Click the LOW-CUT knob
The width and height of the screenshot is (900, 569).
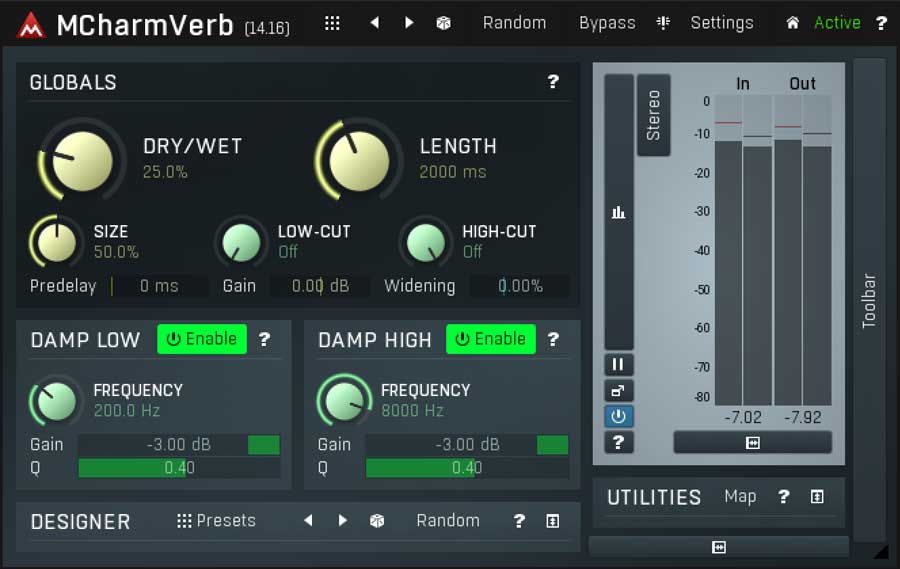tap(241, 242)
